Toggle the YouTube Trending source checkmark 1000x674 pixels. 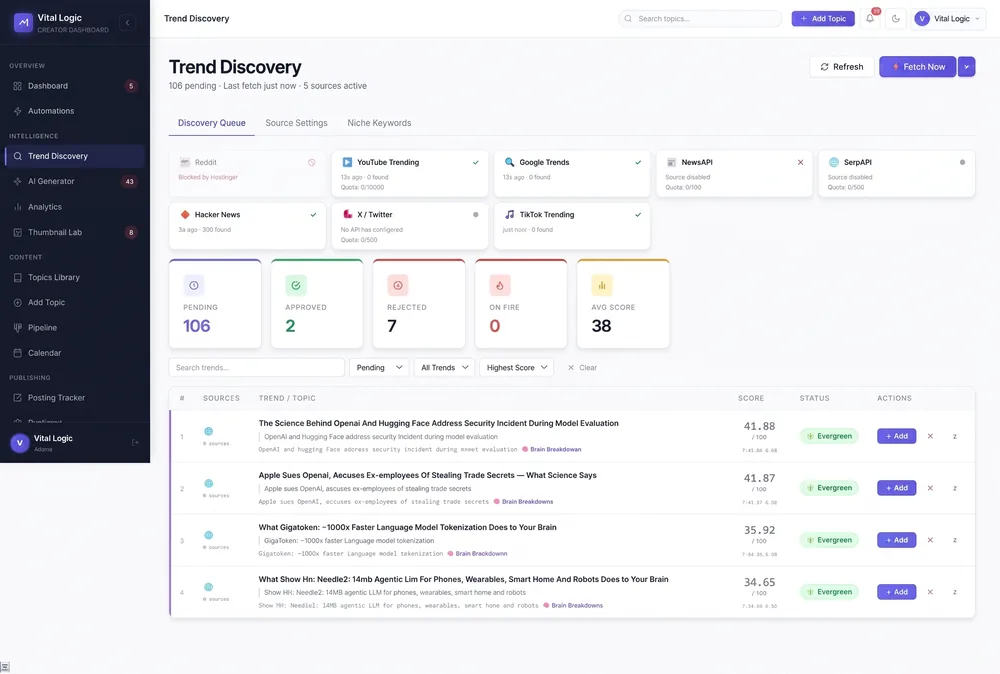pyautogui.click(x=476, y=163)
